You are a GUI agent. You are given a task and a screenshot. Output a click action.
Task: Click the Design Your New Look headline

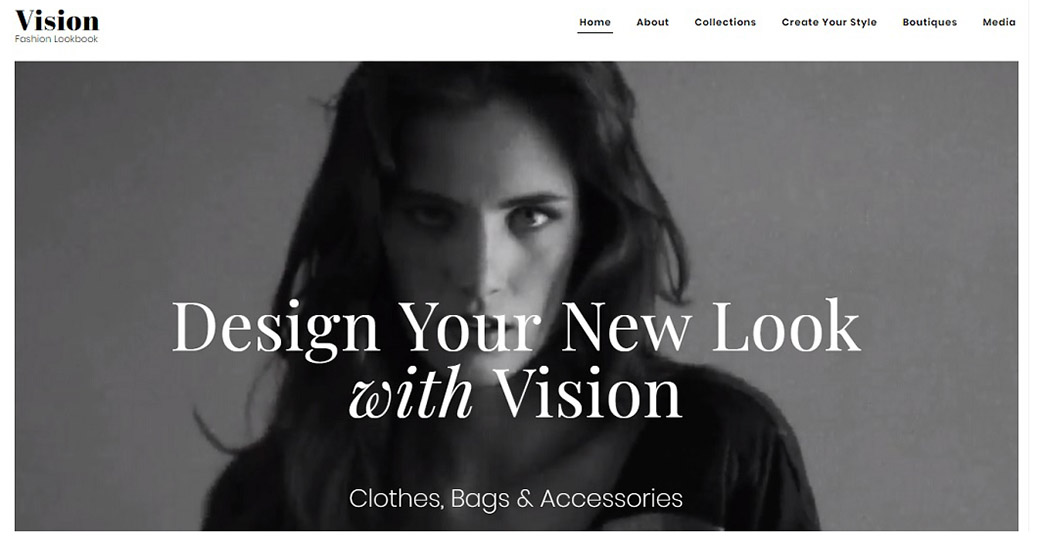(x=516, y=326)
